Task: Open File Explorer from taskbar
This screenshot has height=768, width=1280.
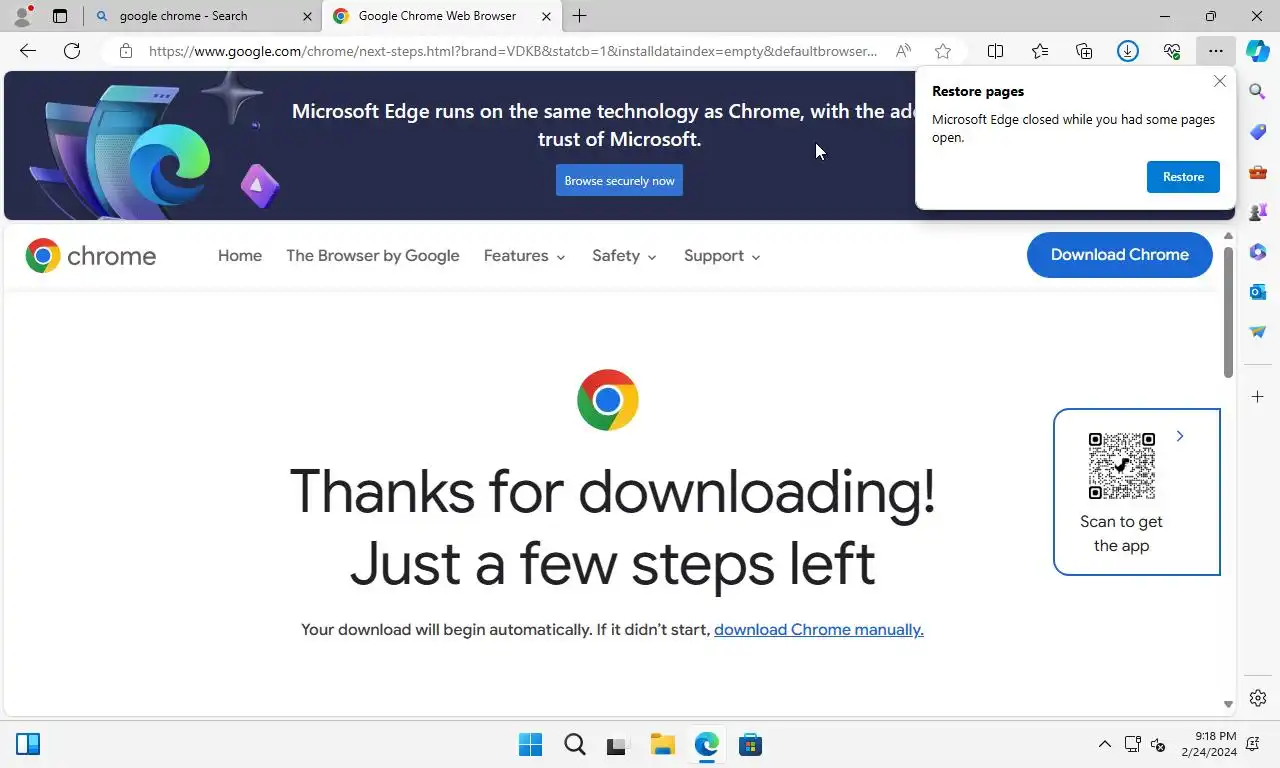Action: (662, 745)
